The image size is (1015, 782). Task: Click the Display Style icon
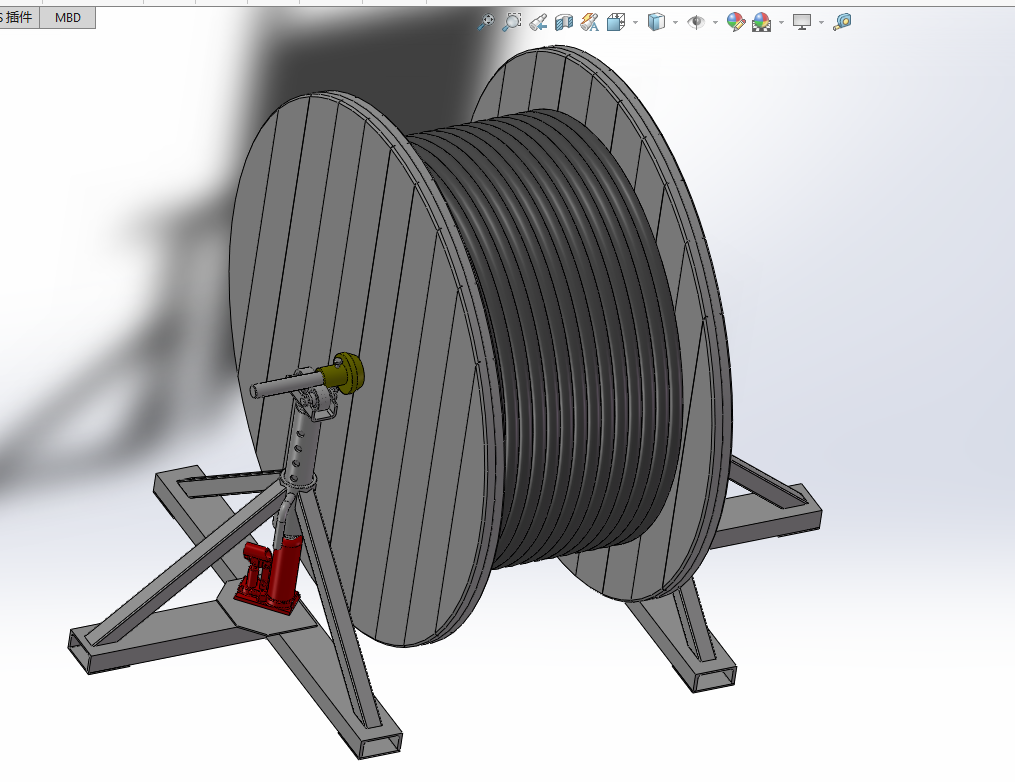point(656,22)
